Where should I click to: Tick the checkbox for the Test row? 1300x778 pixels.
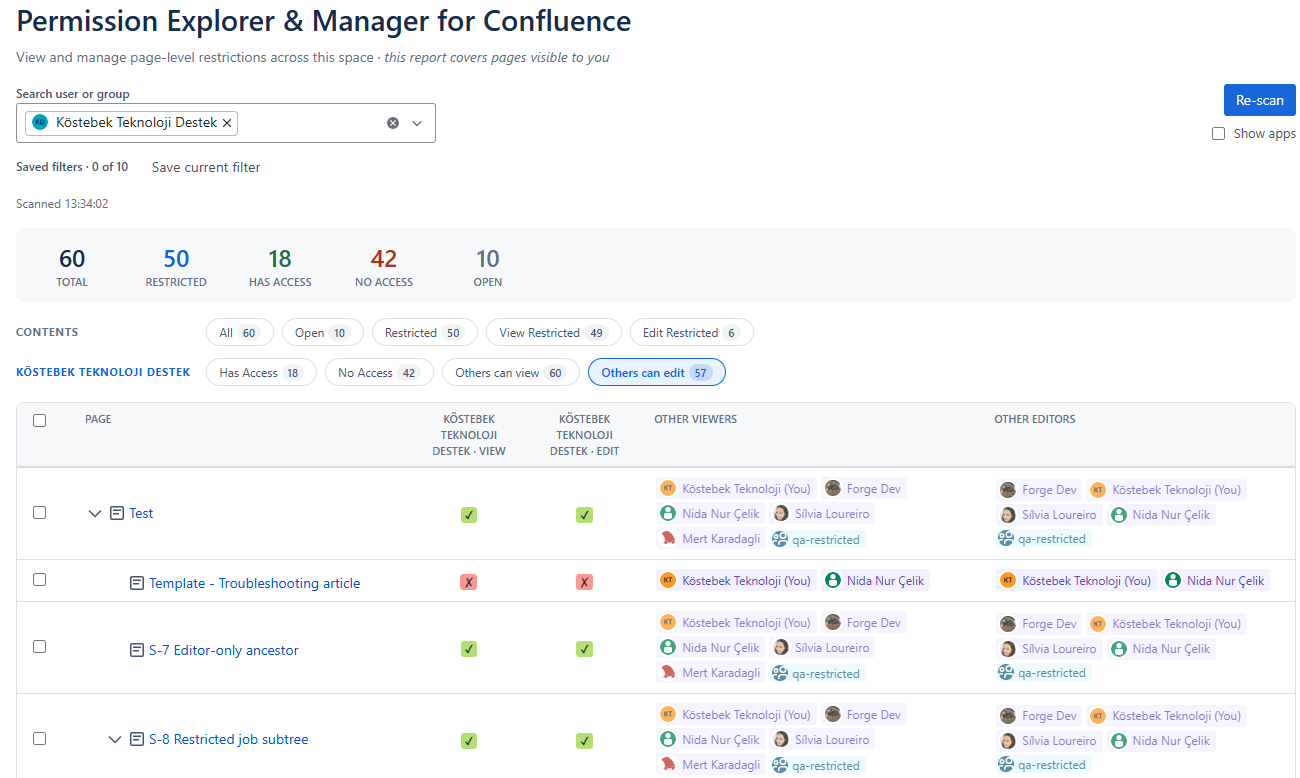(39, 512)
